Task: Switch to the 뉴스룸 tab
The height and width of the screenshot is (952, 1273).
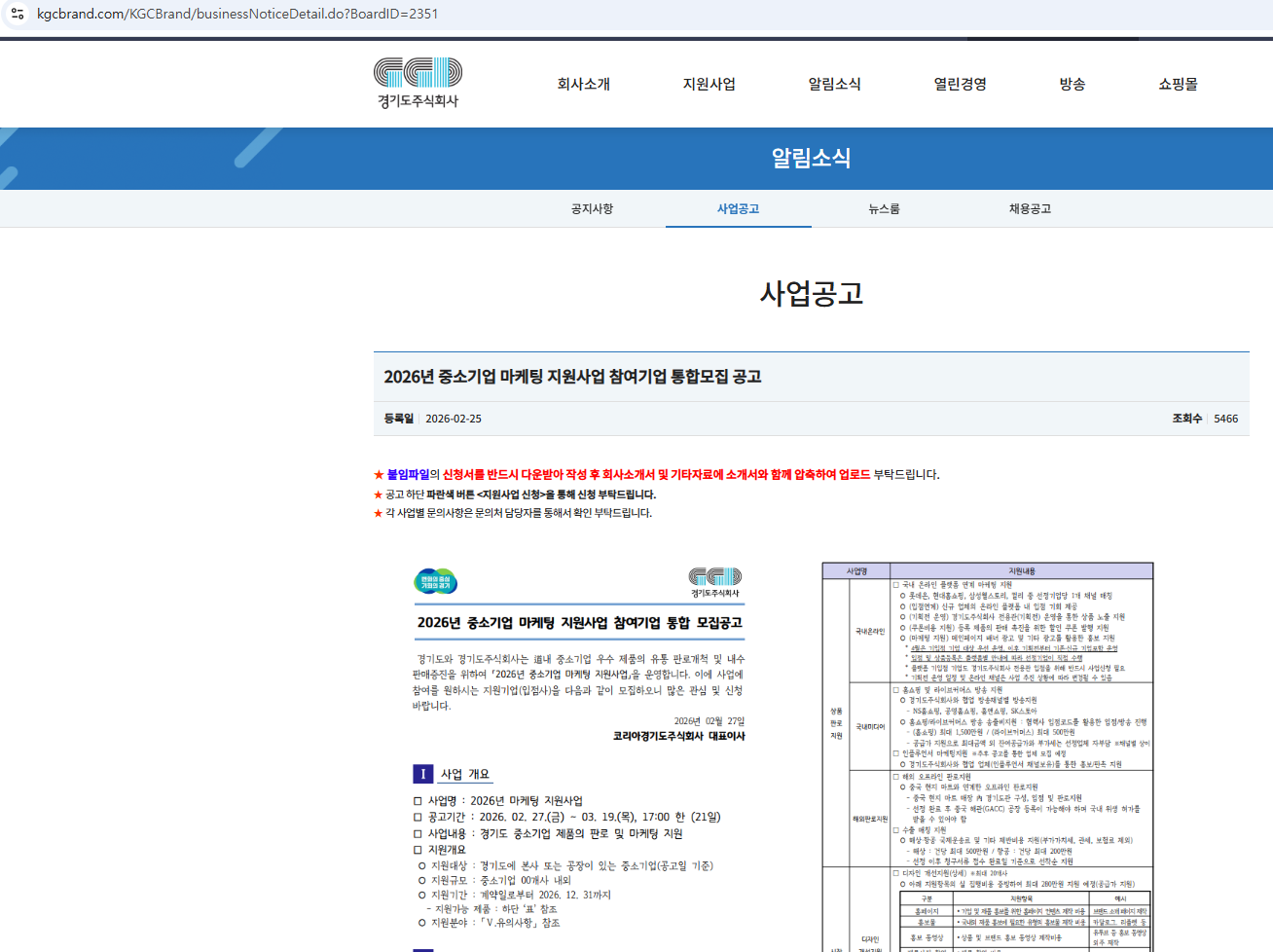Action: (x=884, y=209)
